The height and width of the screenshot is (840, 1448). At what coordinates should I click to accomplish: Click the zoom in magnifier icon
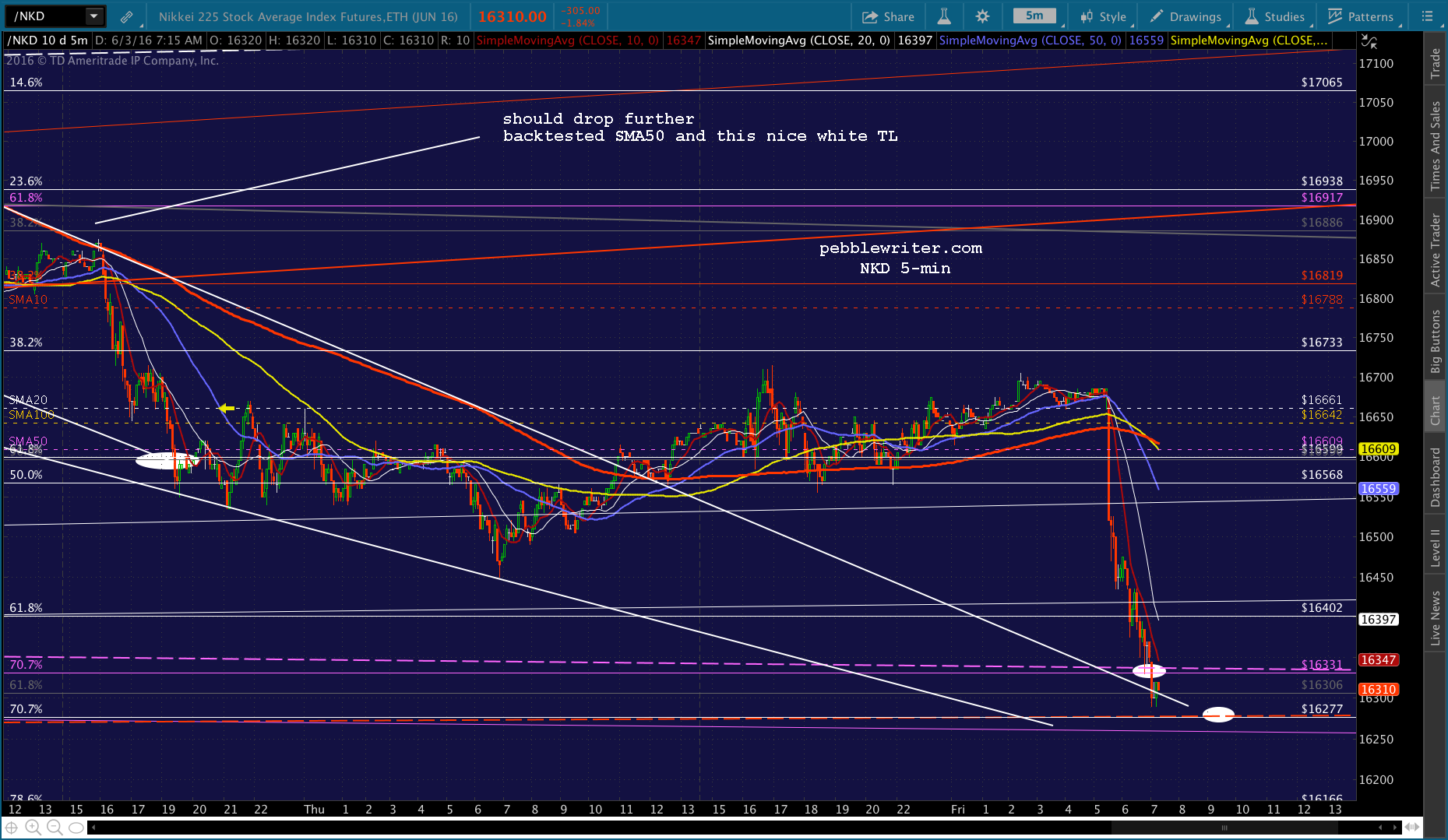pos(33,828)
